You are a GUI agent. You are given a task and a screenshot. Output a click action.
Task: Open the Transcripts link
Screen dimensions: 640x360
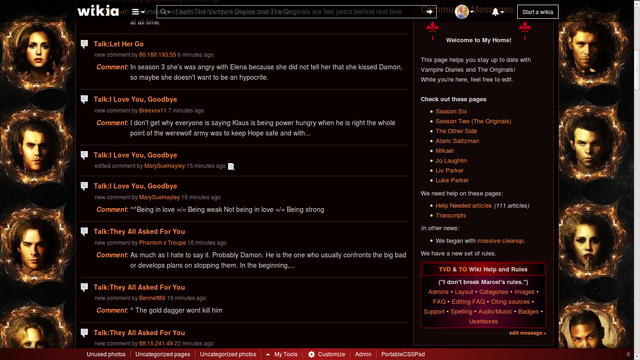(x=451, y=216)
